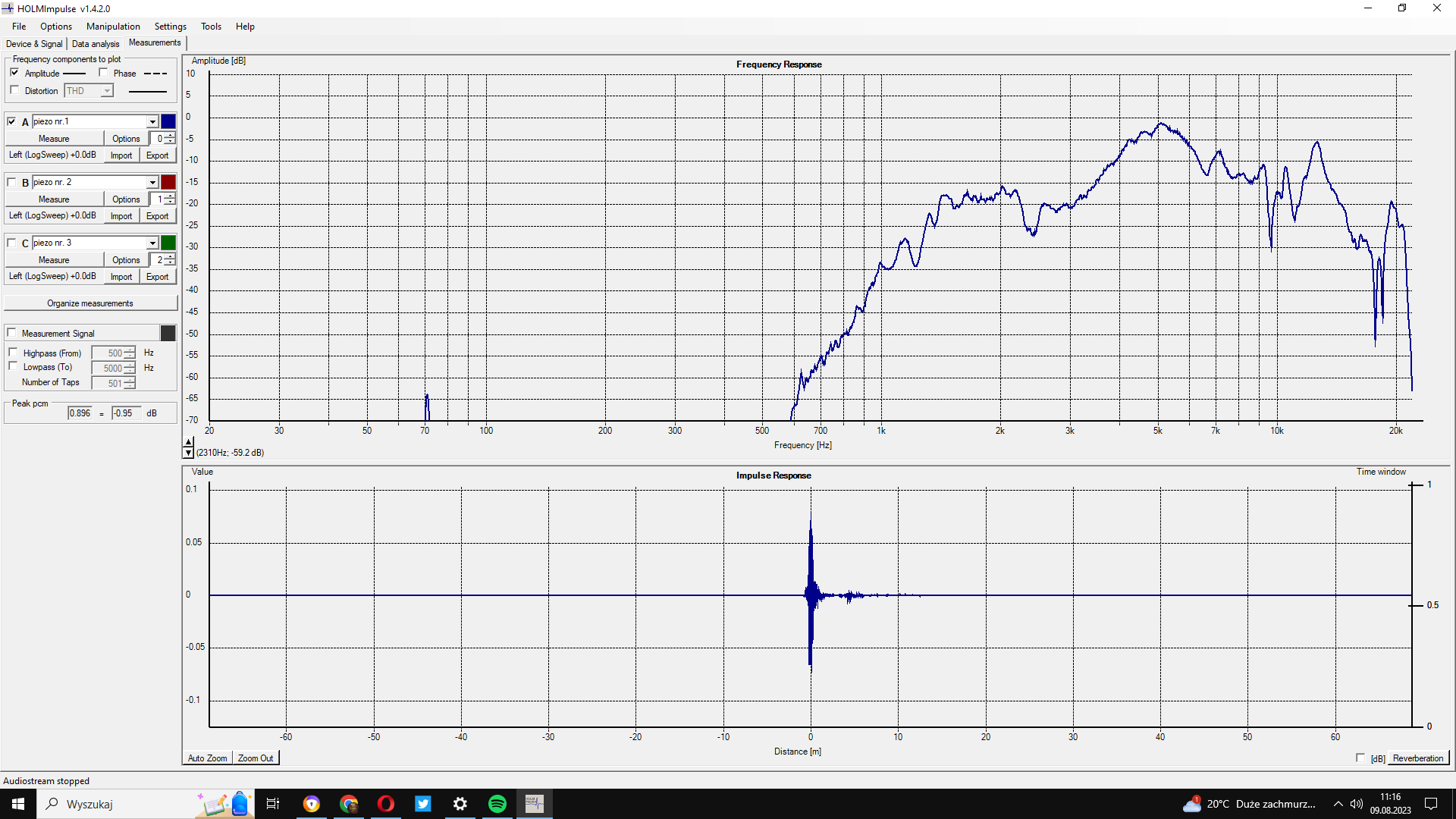Click the volume speaker tray icon
1456x819 pixels.
(x=1357, y=804)
